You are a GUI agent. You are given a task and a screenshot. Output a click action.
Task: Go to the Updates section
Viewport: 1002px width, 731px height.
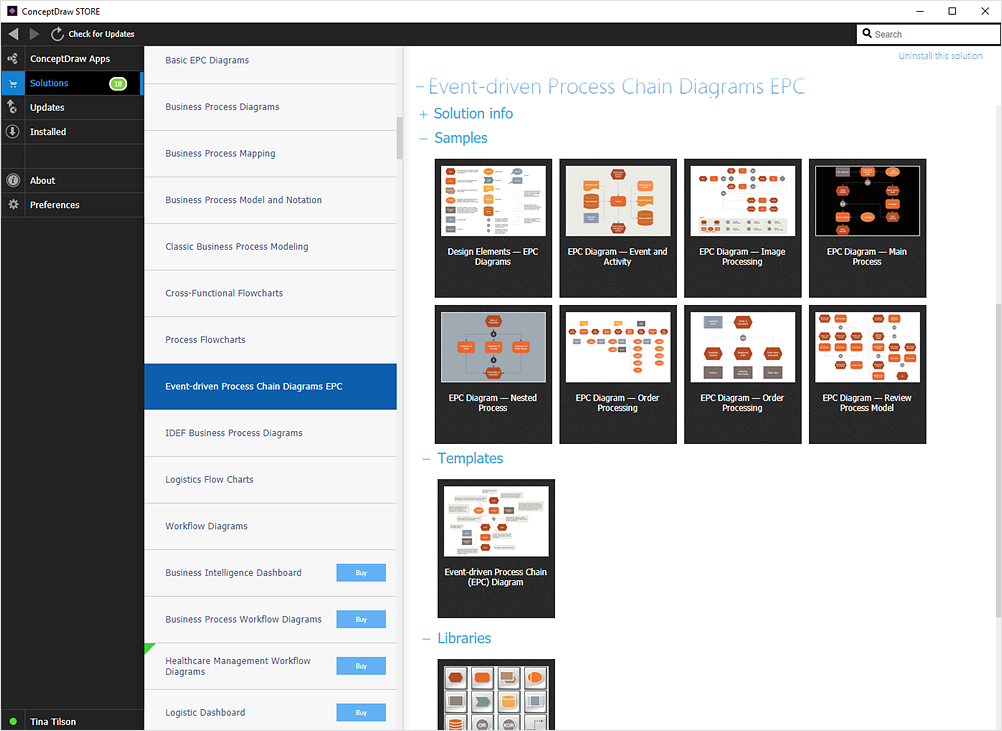(x=72, y=107)
